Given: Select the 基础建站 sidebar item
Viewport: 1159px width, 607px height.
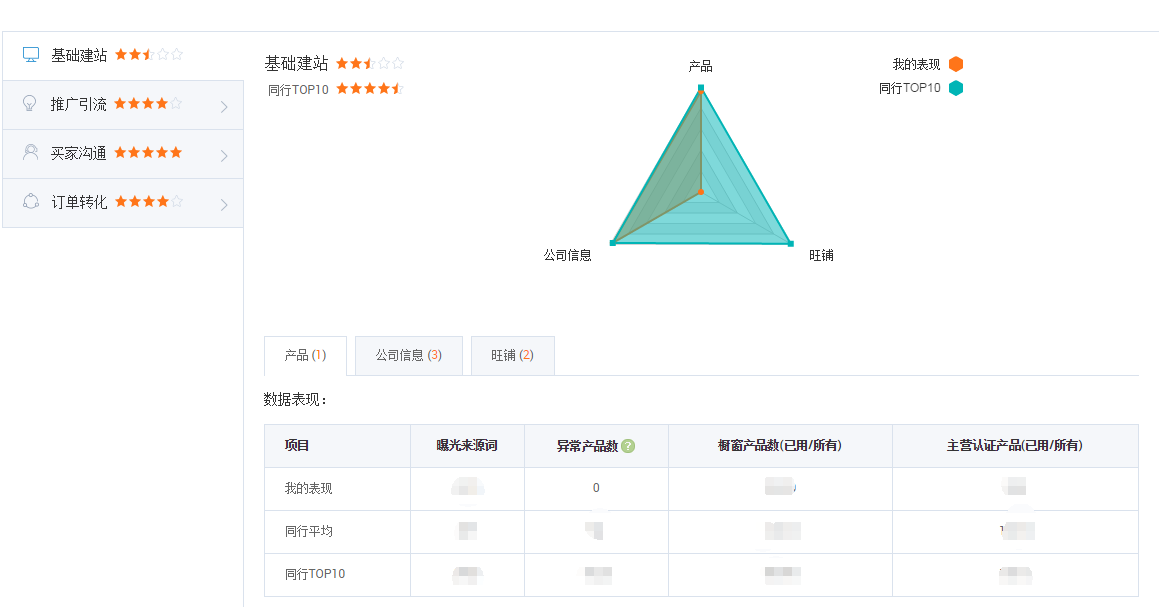Looking at the screenshot, I should [123, 55].
